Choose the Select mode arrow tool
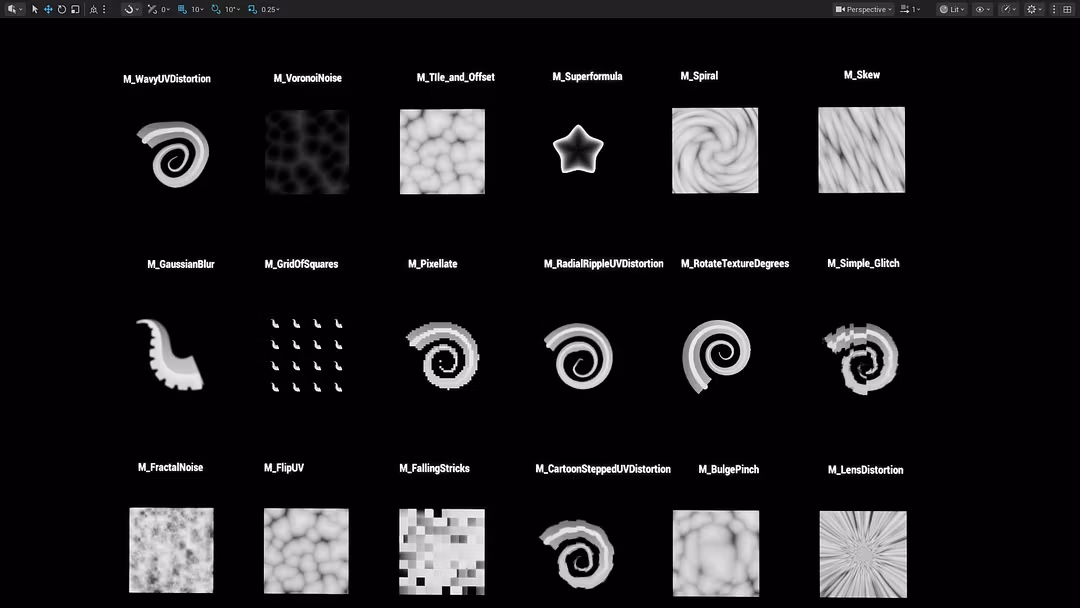Image resolution: width=1080 pixels, height=608 pixels. pos(35,9)
